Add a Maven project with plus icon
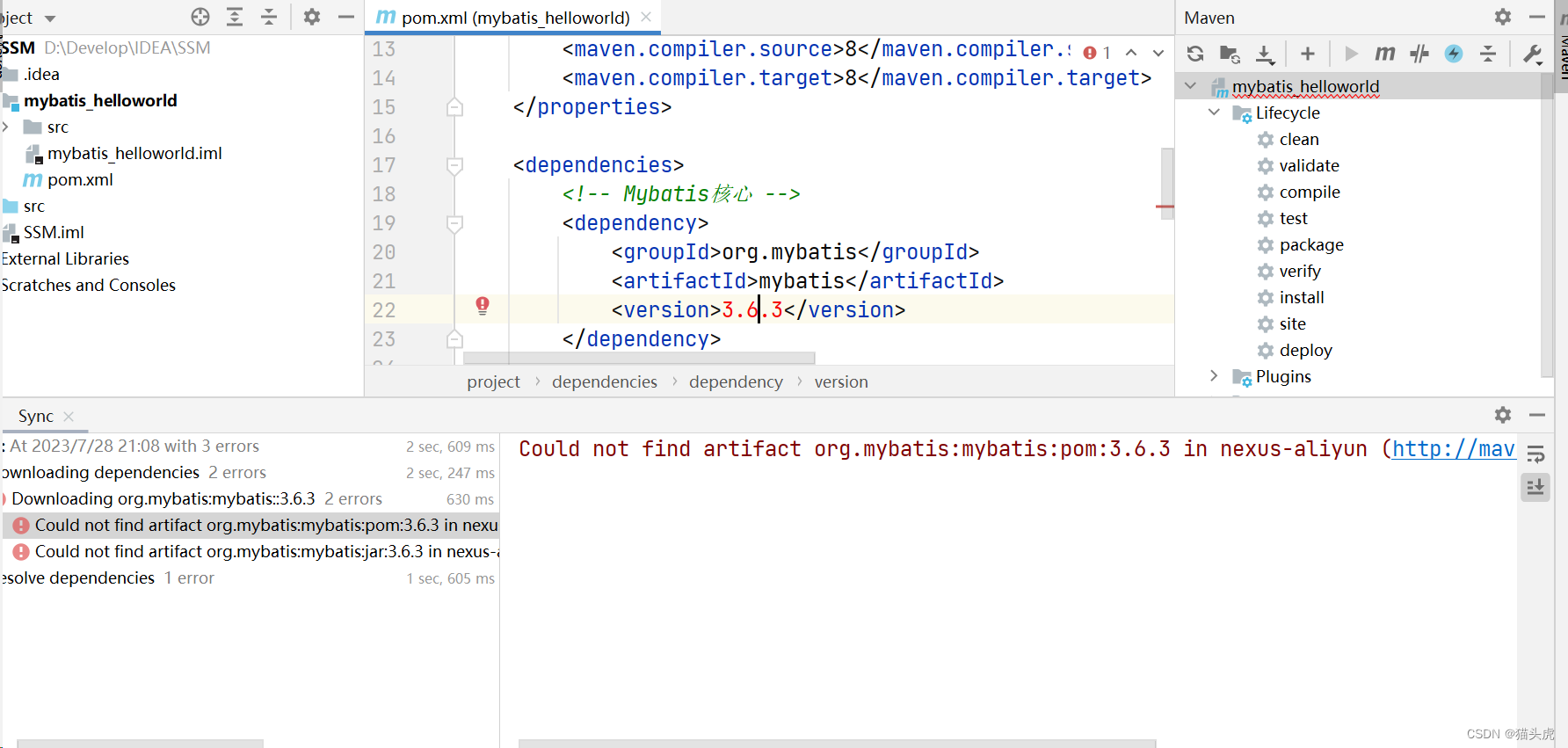1568x748 pixels. (x=1308, y=54)
